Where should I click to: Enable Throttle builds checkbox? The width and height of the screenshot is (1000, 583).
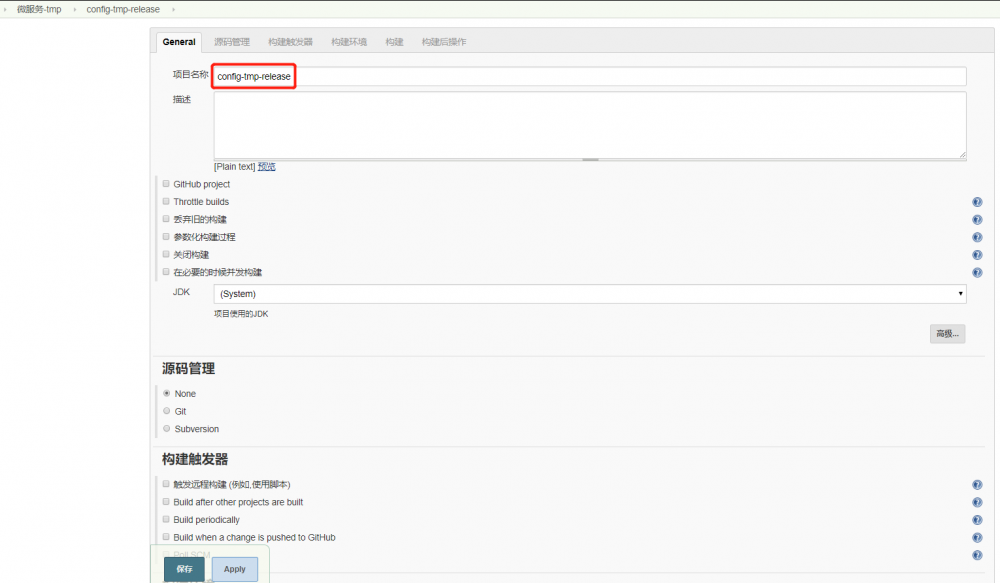(166, 202)
